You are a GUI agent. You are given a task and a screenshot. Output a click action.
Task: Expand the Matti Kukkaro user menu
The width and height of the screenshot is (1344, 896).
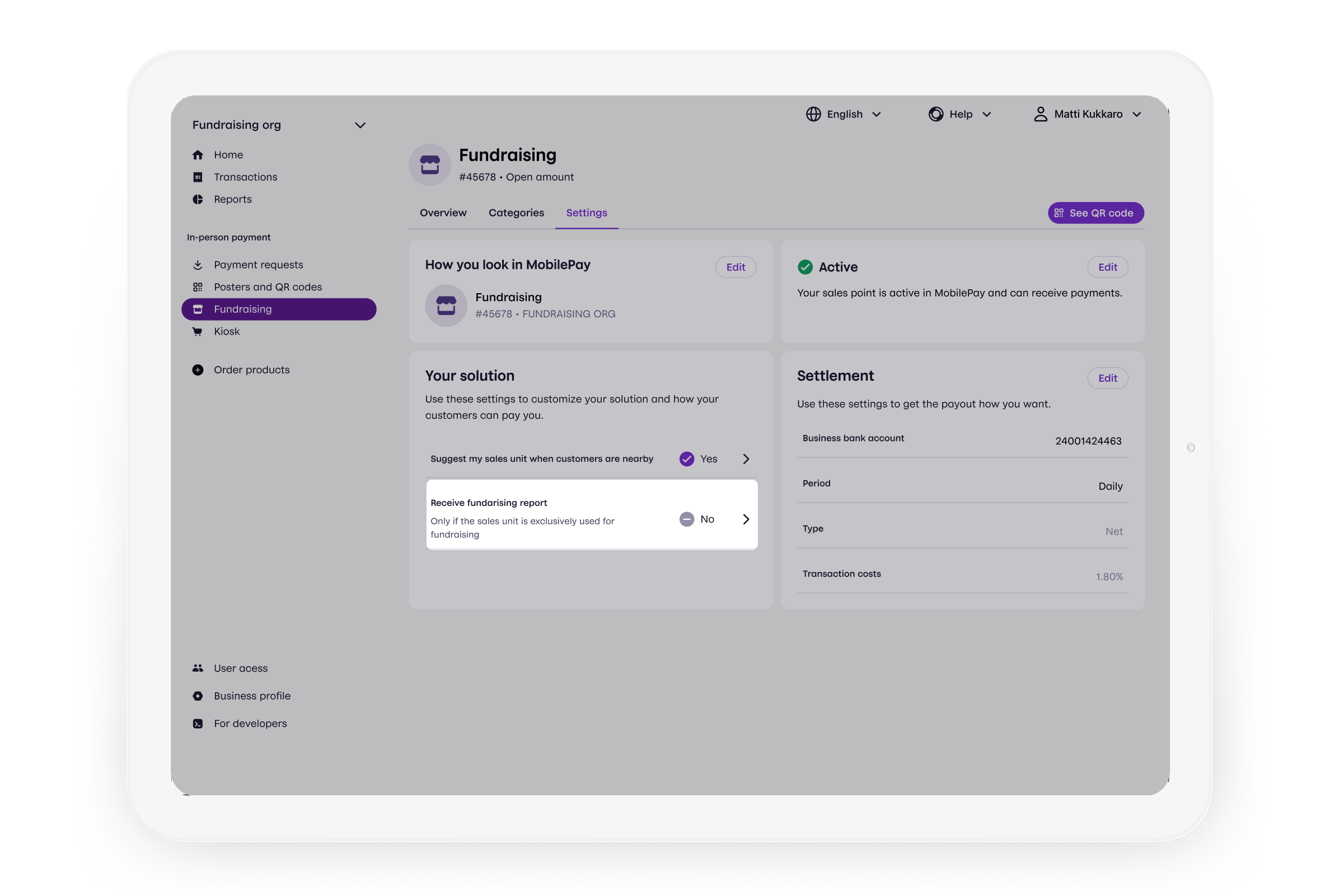click(1088, 114)
